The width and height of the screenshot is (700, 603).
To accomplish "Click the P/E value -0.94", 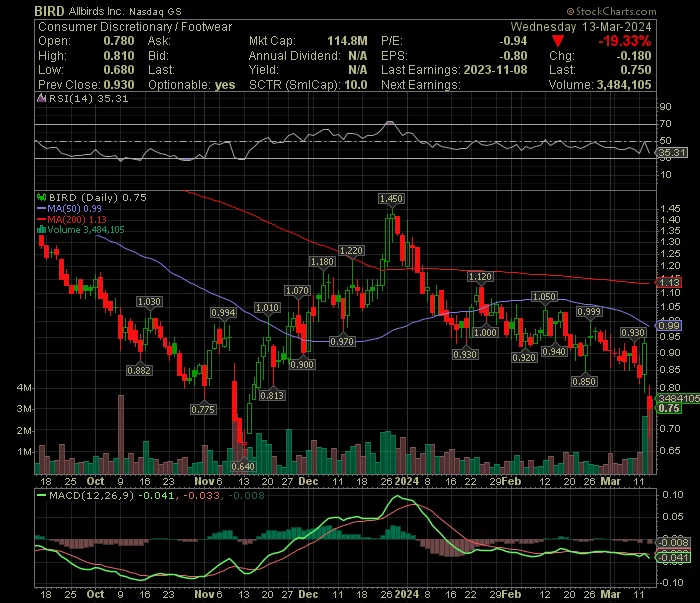I will [513, 41].
